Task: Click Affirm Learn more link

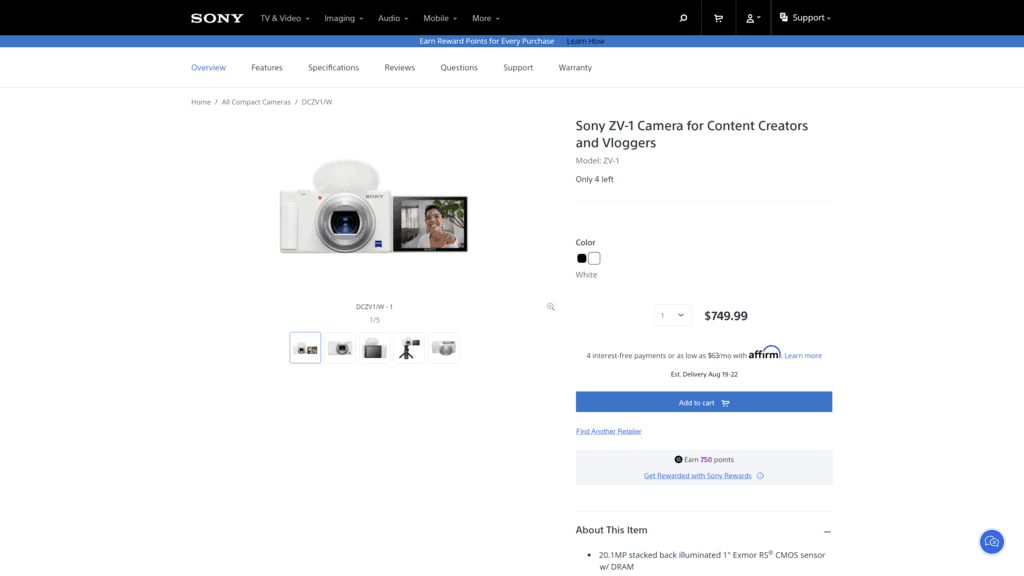Action: click(x=803, y=356)
